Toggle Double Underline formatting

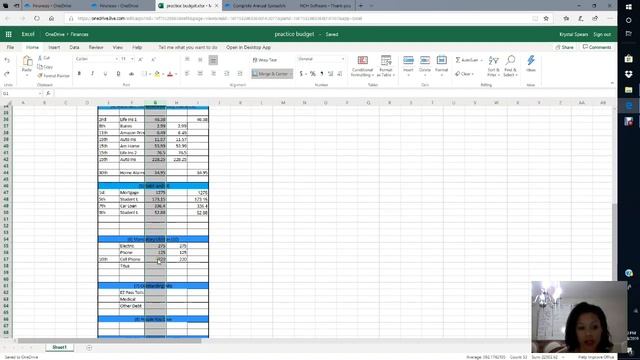(118, 74)
